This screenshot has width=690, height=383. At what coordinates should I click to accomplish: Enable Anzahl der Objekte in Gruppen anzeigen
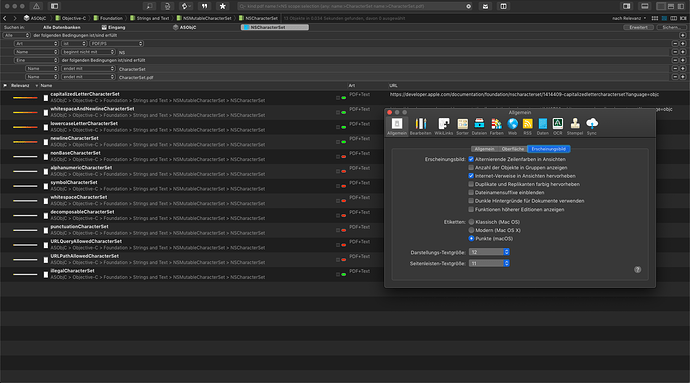coord(471,167)
